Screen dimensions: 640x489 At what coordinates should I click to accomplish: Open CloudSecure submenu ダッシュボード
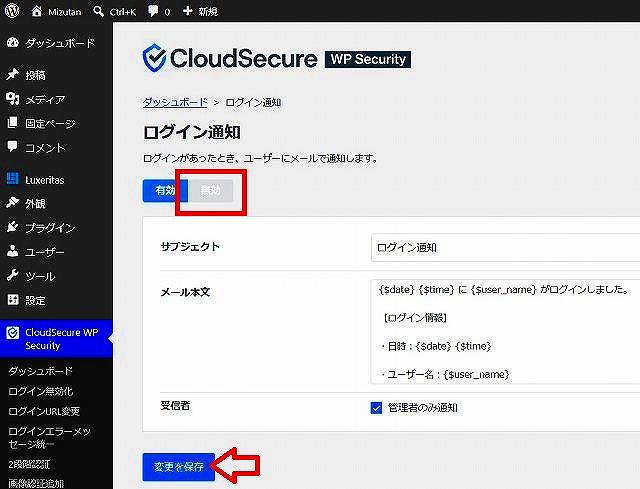[40, 371]
